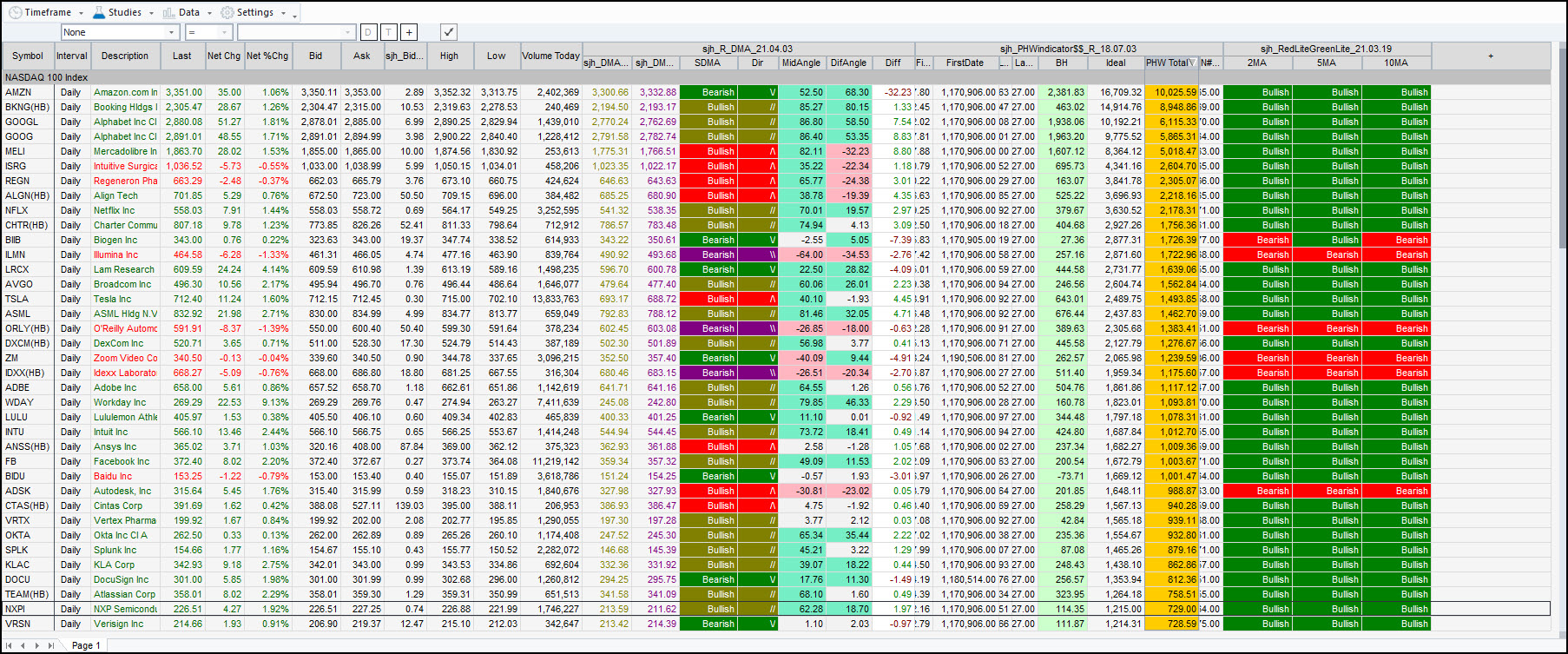Go to previous page arrow

pyautogui.click(x=23, y=645)
